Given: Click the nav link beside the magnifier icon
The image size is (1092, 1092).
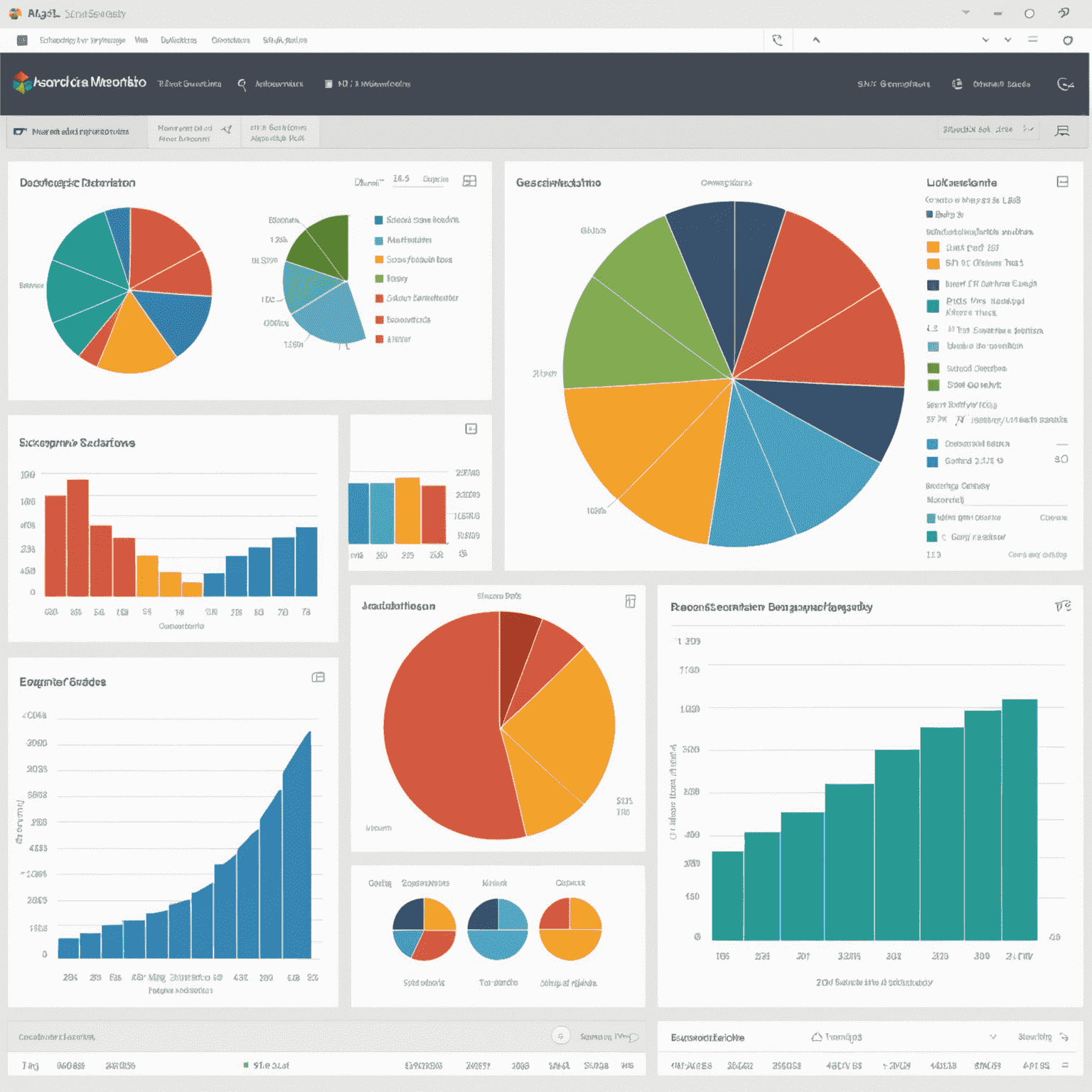Looking at the screenshot, I should click(279, 84).
